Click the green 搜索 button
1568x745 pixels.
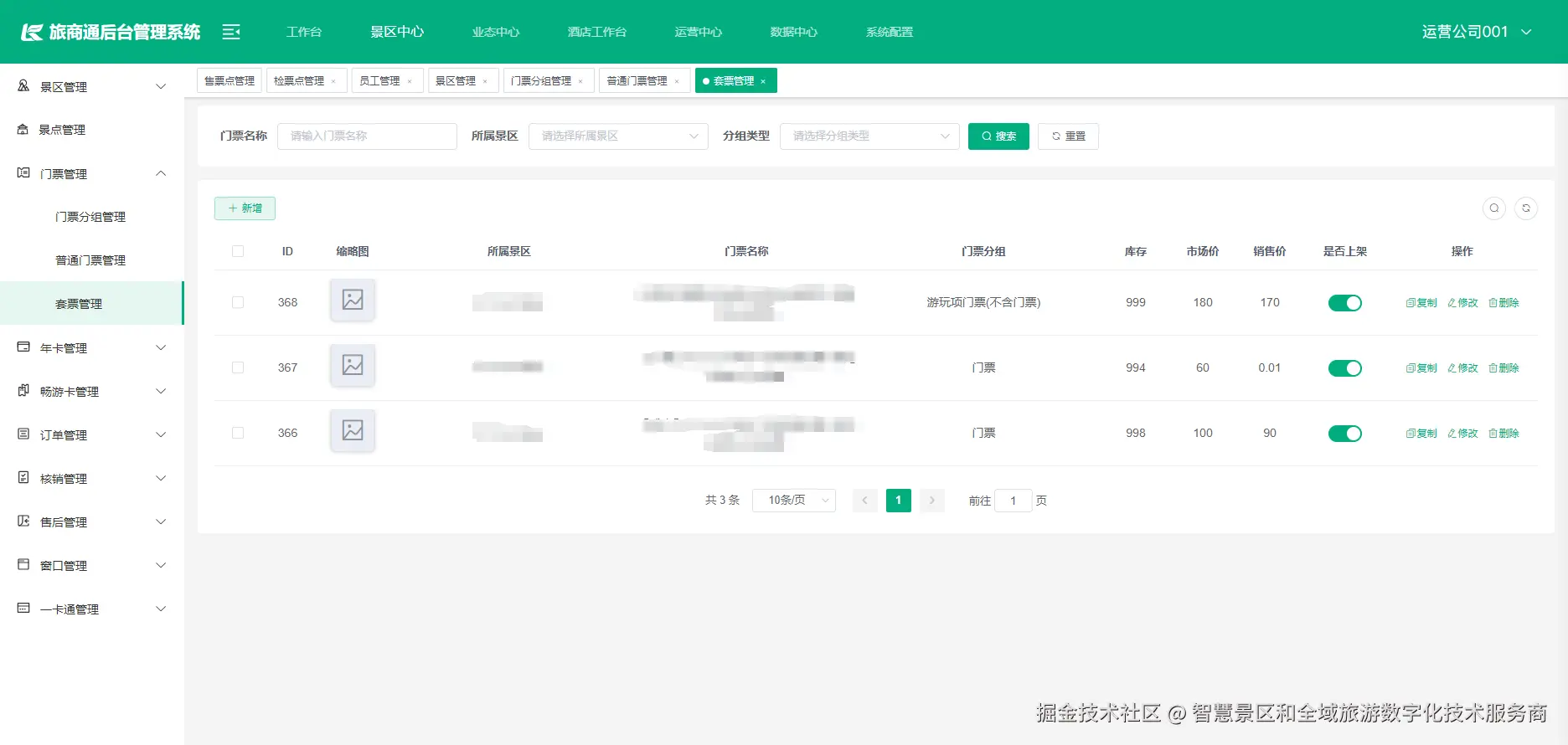point(998,136)
